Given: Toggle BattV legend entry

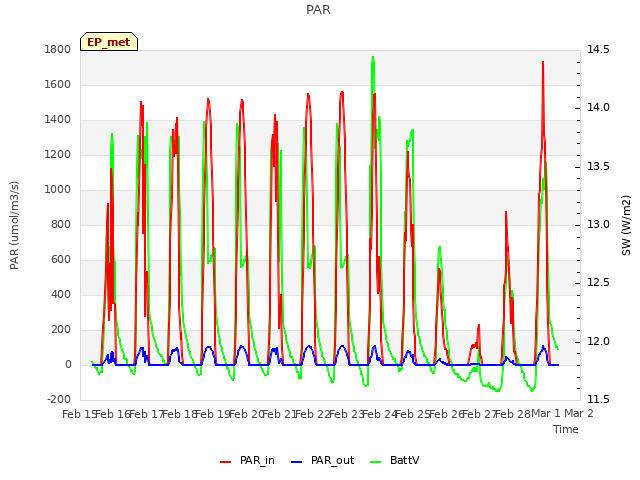Looking at the screenshot, I should [394, 460].
